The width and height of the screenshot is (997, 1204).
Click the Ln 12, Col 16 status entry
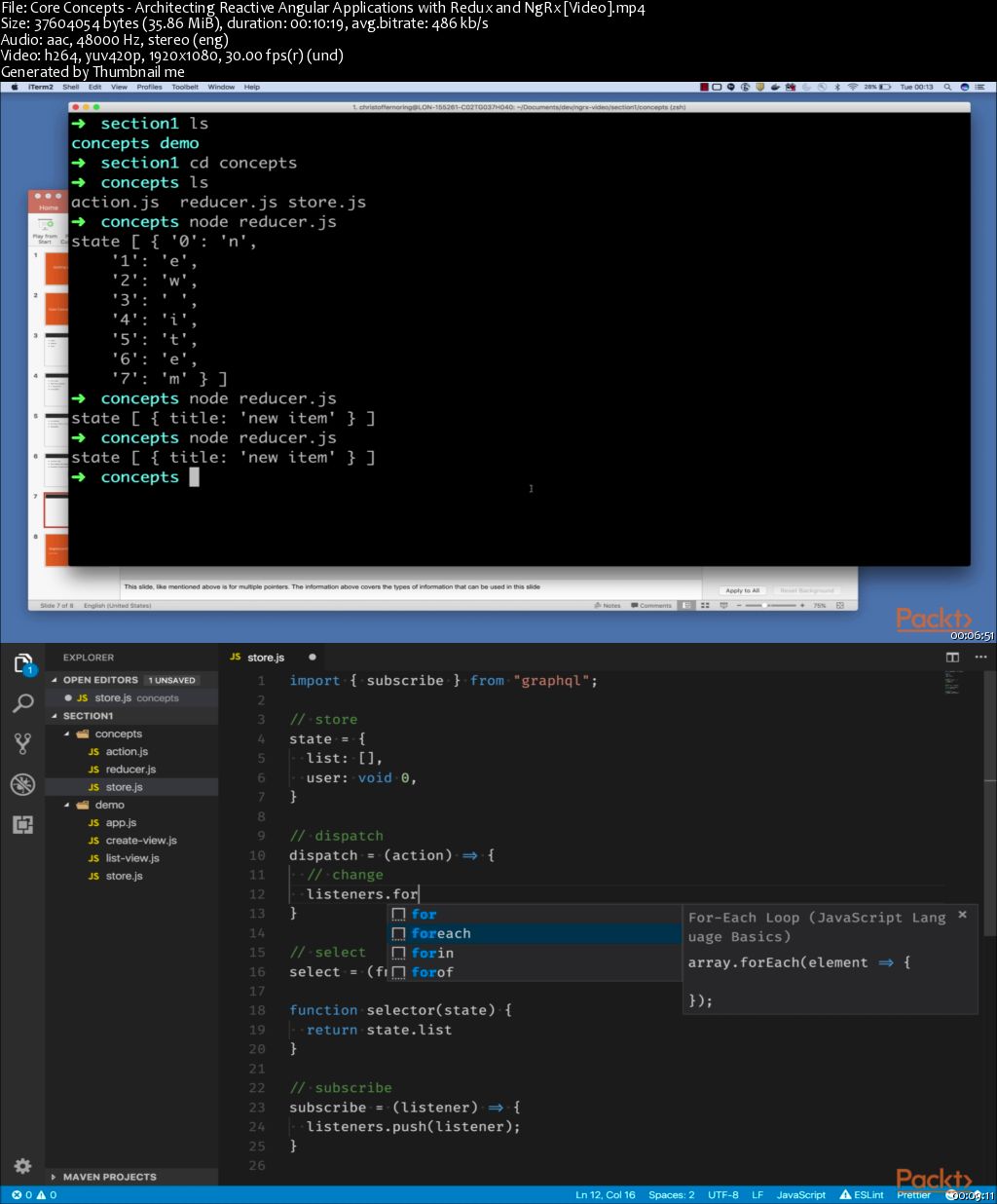tap(605, 1194)
